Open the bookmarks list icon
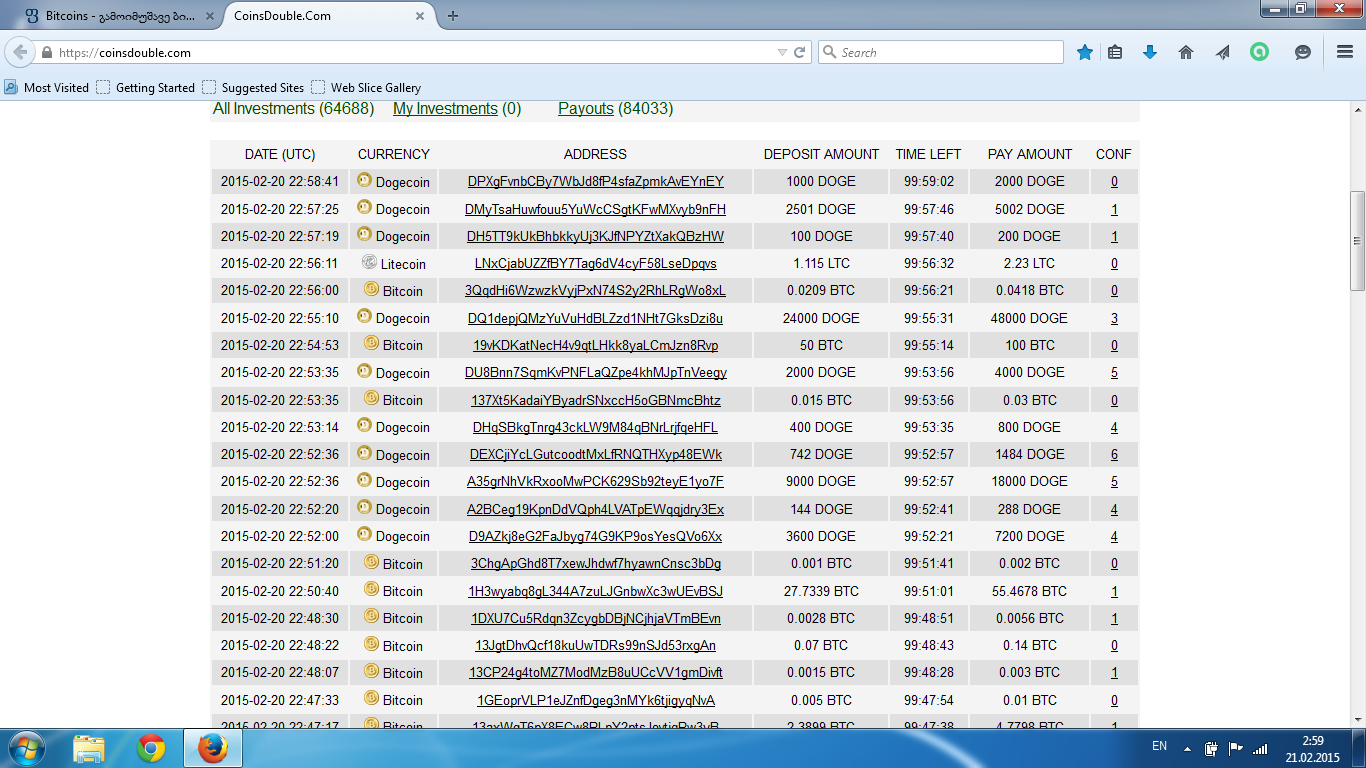This screenshot has height=768, width=1366. pyautogui.click(x=1115, y=53)
